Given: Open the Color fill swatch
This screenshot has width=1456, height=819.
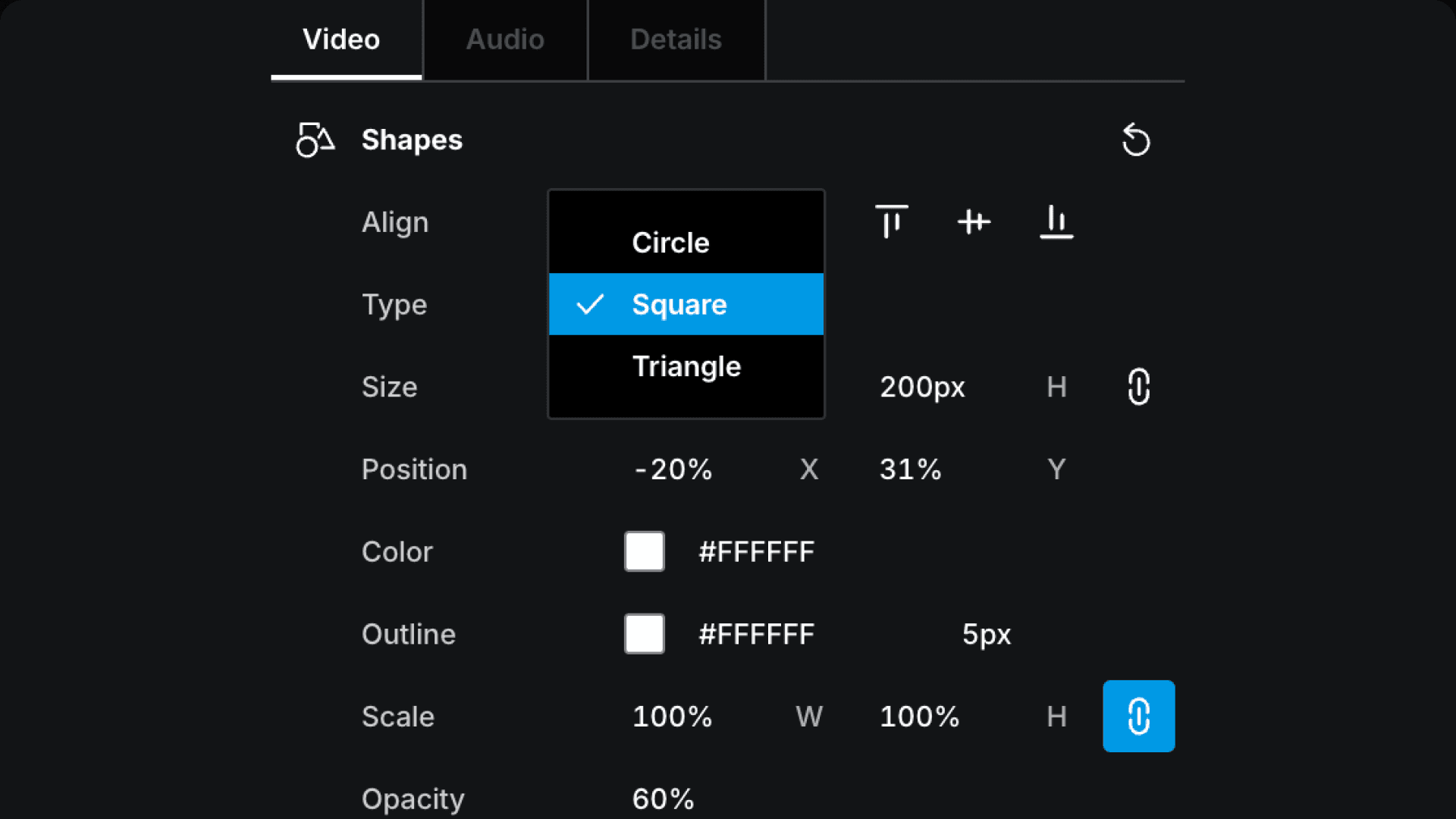Looking at the screenshot, I should (645, 551).
